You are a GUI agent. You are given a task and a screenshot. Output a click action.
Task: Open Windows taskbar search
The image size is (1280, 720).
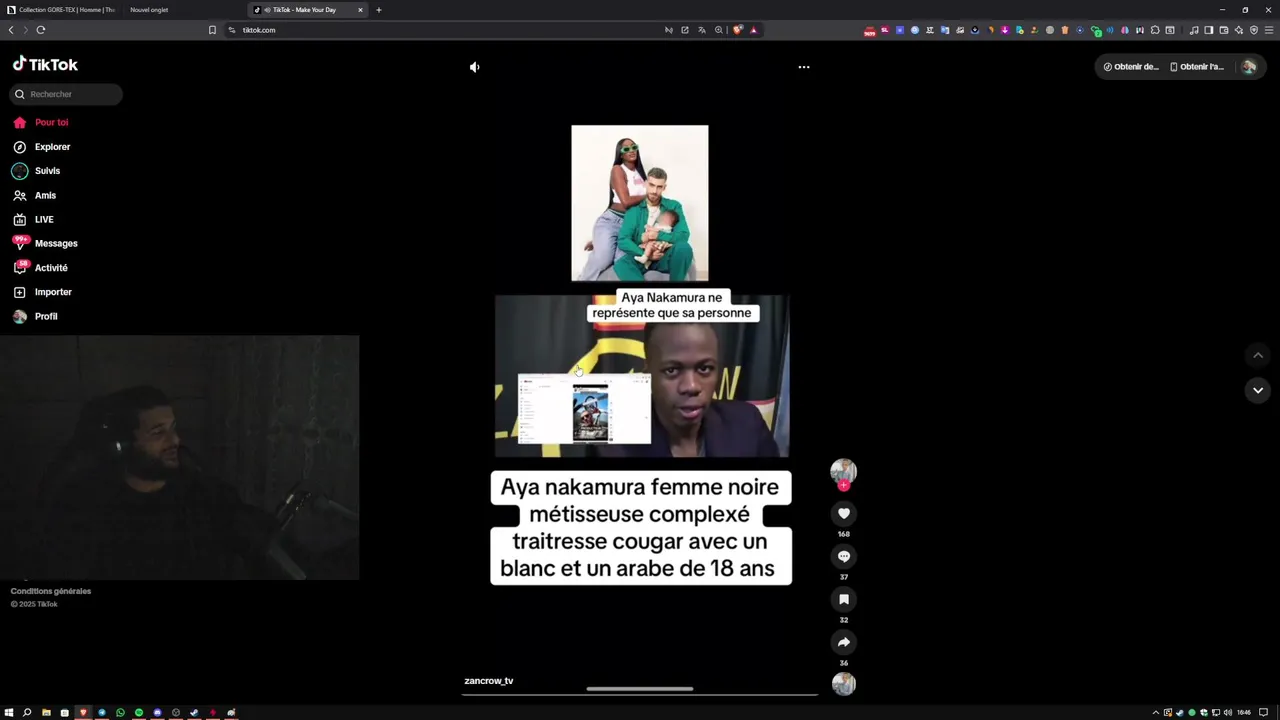27,713
